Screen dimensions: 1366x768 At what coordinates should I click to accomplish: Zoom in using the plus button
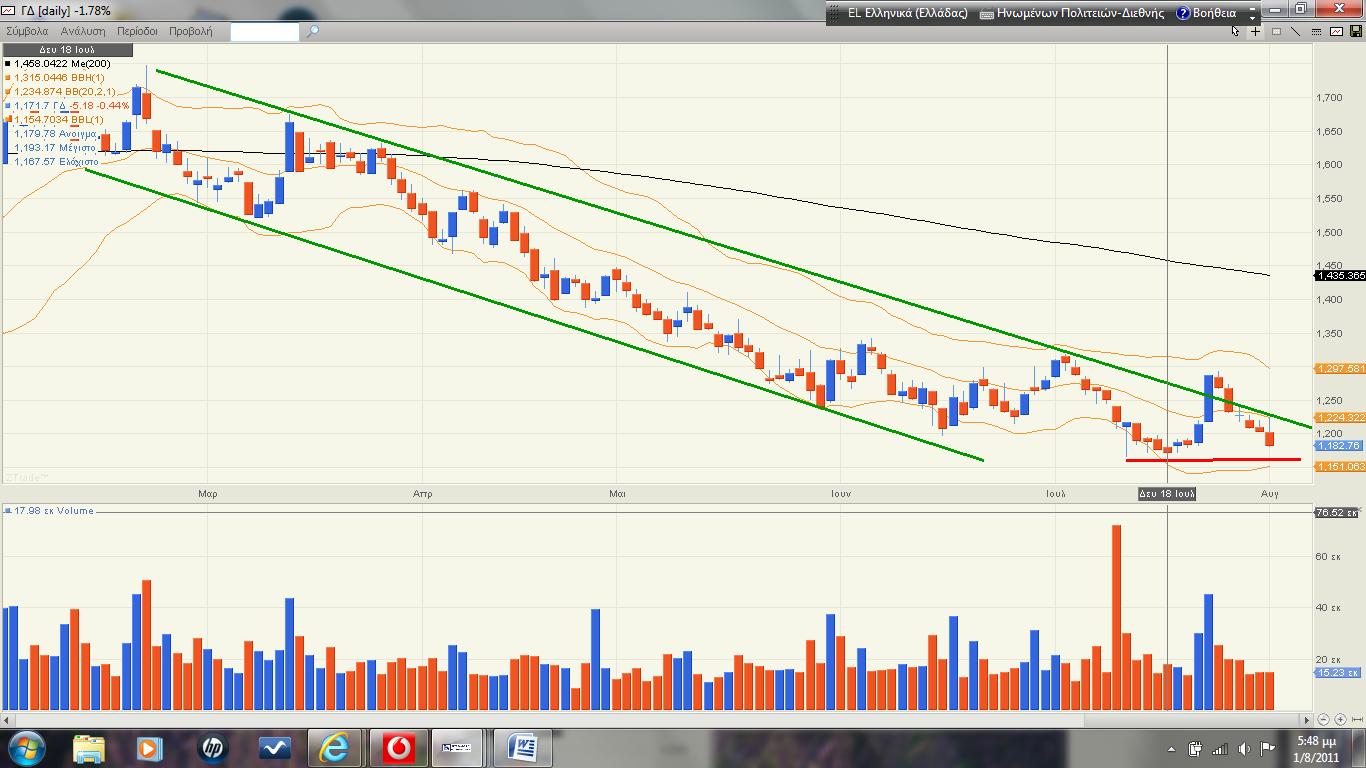[x=1340, y=719]
